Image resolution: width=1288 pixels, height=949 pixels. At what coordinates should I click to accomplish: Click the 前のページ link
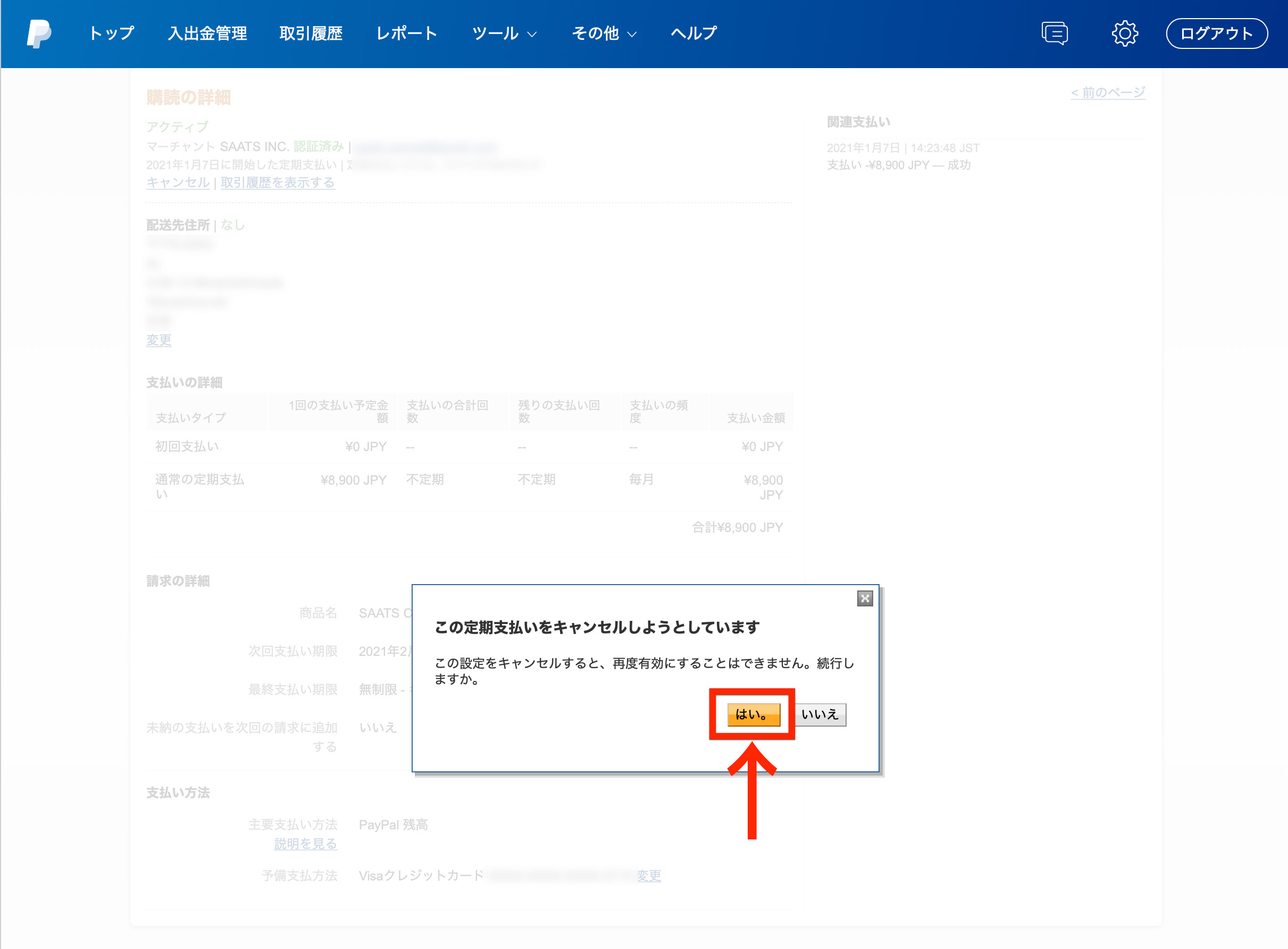pyautogui.click(x=1107, y=93)
